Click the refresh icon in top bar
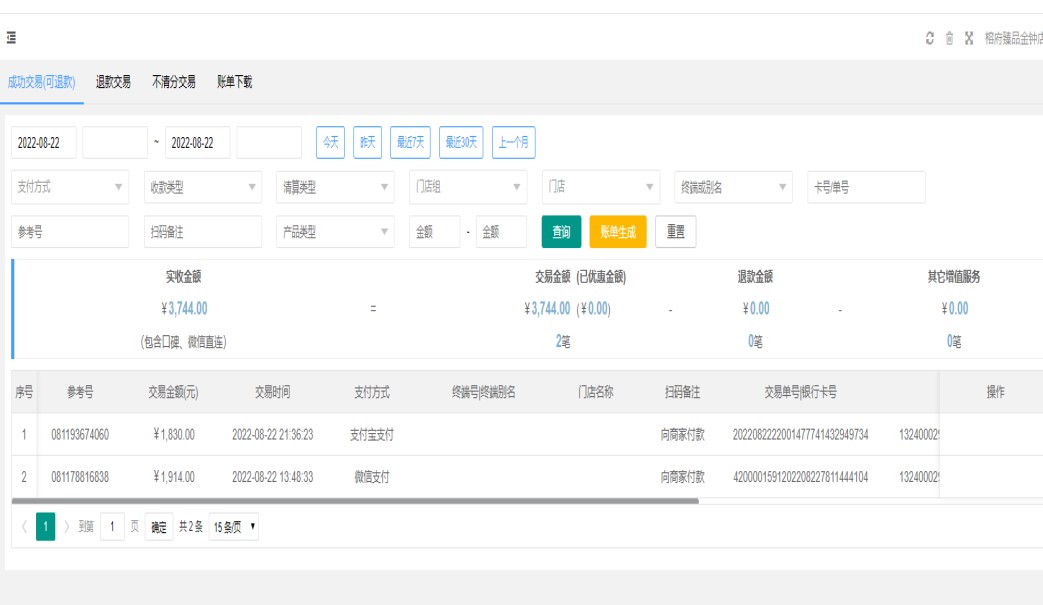This screenshot has height=605, width=1043. tap(930, 38)
